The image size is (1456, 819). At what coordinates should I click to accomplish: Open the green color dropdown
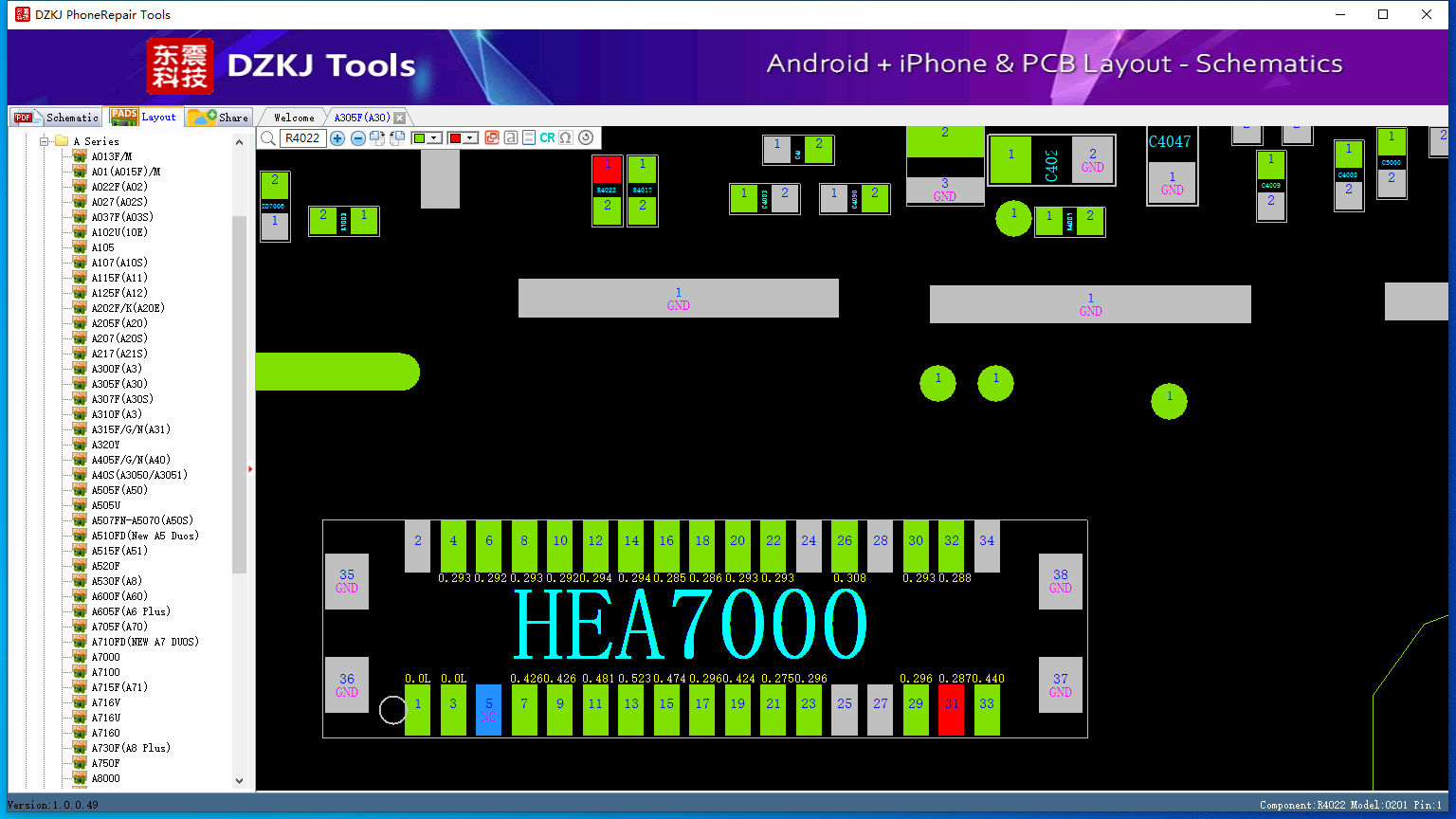(x=435, y=138)
